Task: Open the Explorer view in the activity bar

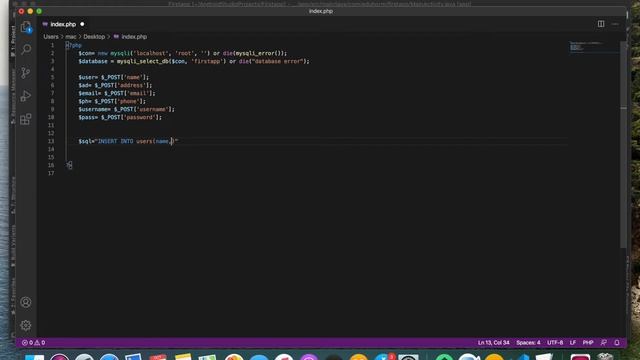Action: (x=26, y=27)
